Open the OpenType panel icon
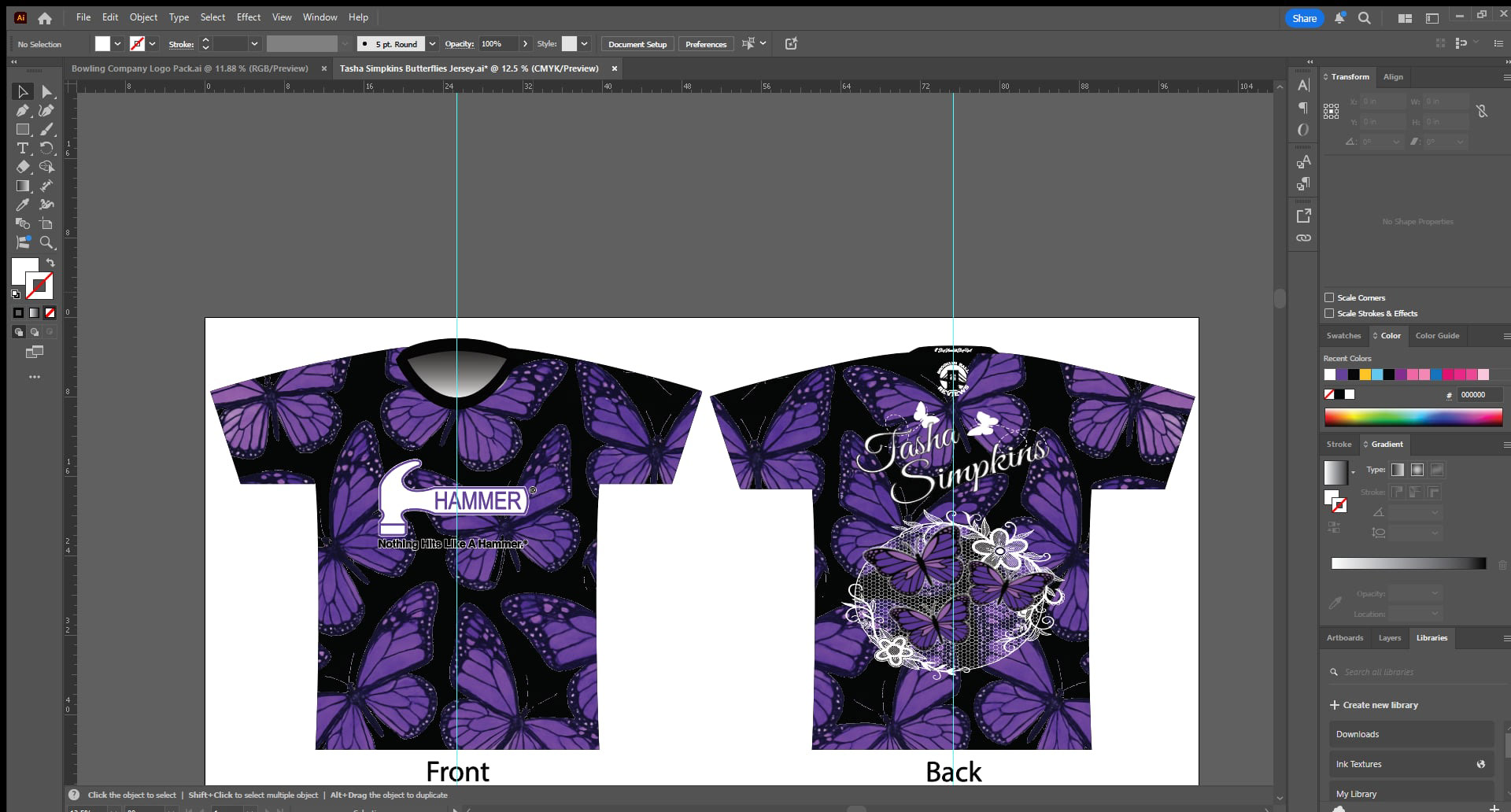The image size is (1511, 812). point(1303,130)
